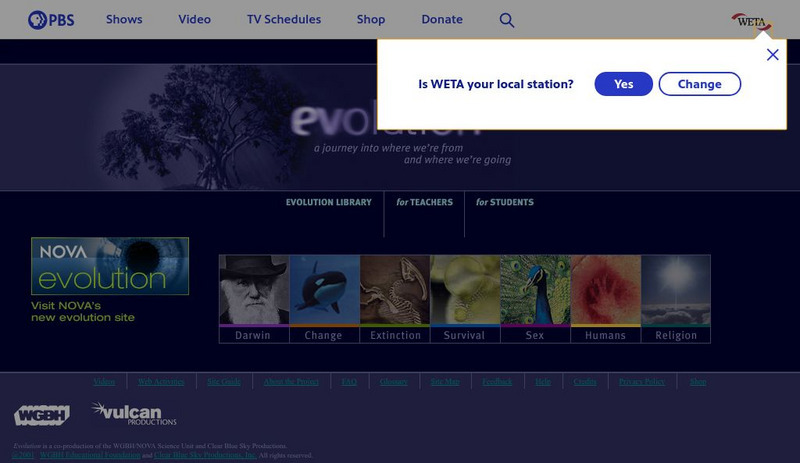This screenshot has height=463, width=800.
Task: Select Donate in the top navigation
Action: tap(442, 19)
